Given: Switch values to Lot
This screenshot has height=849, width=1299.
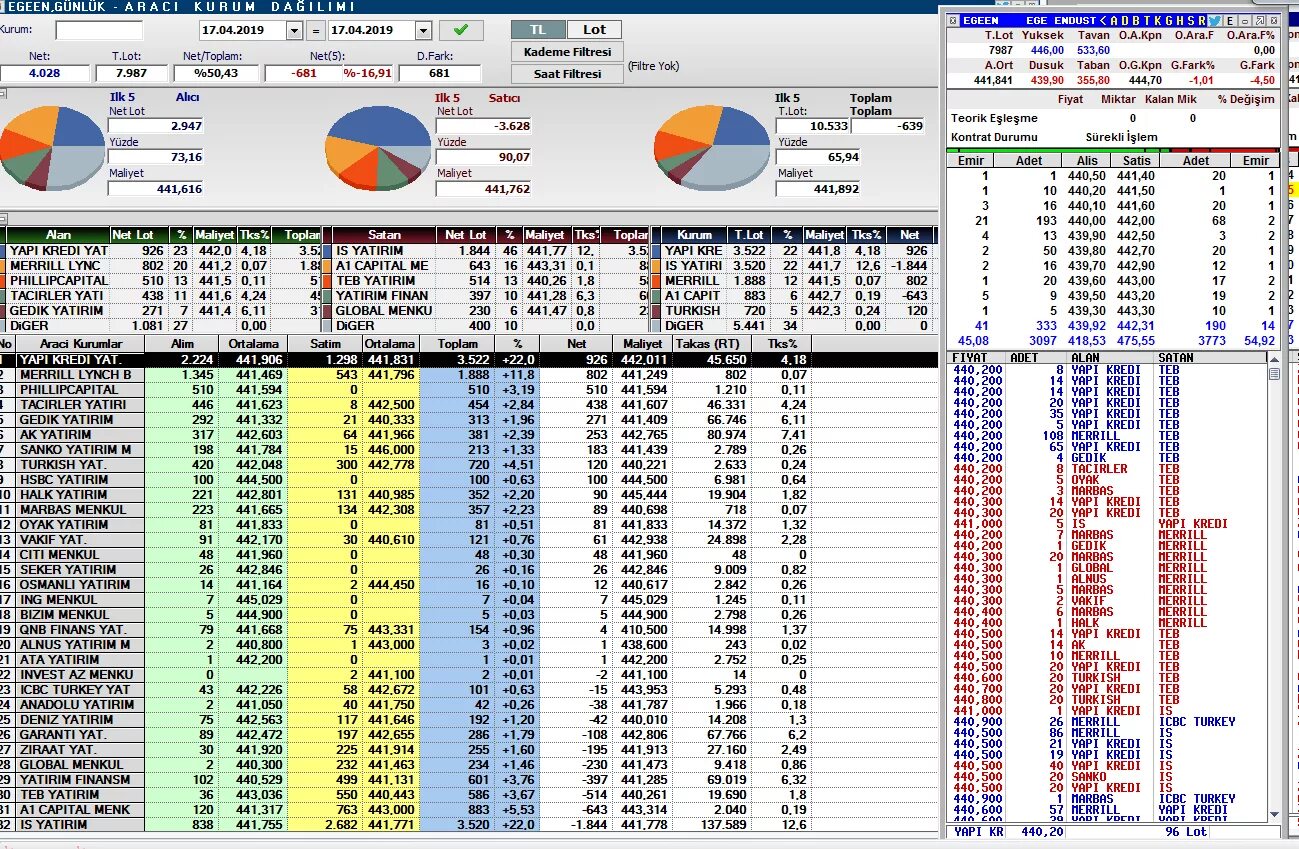Looking at the screenshot, I should [594, 29].
